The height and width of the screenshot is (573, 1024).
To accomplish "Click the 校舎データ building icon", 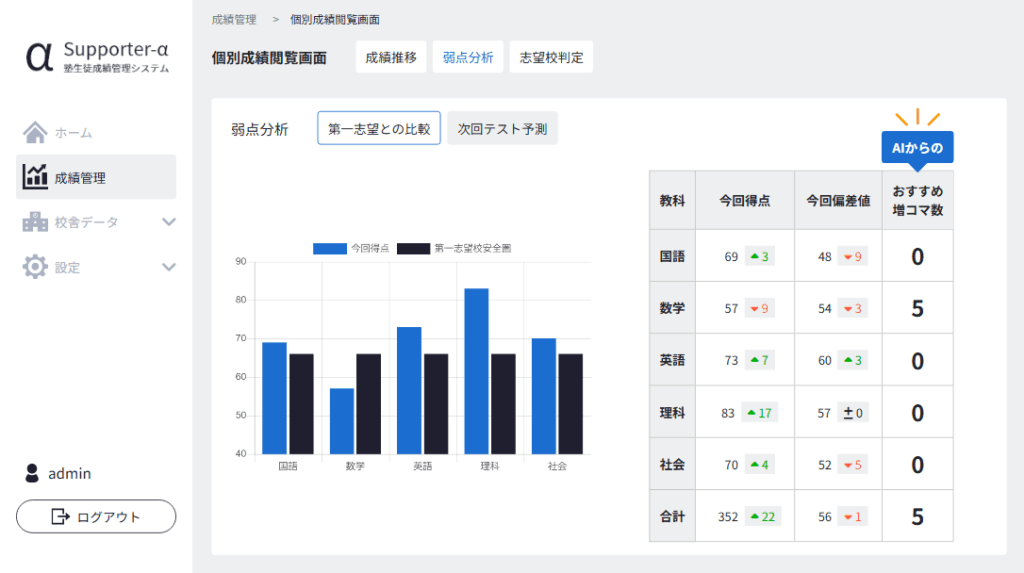I will [x=35, y=222].
